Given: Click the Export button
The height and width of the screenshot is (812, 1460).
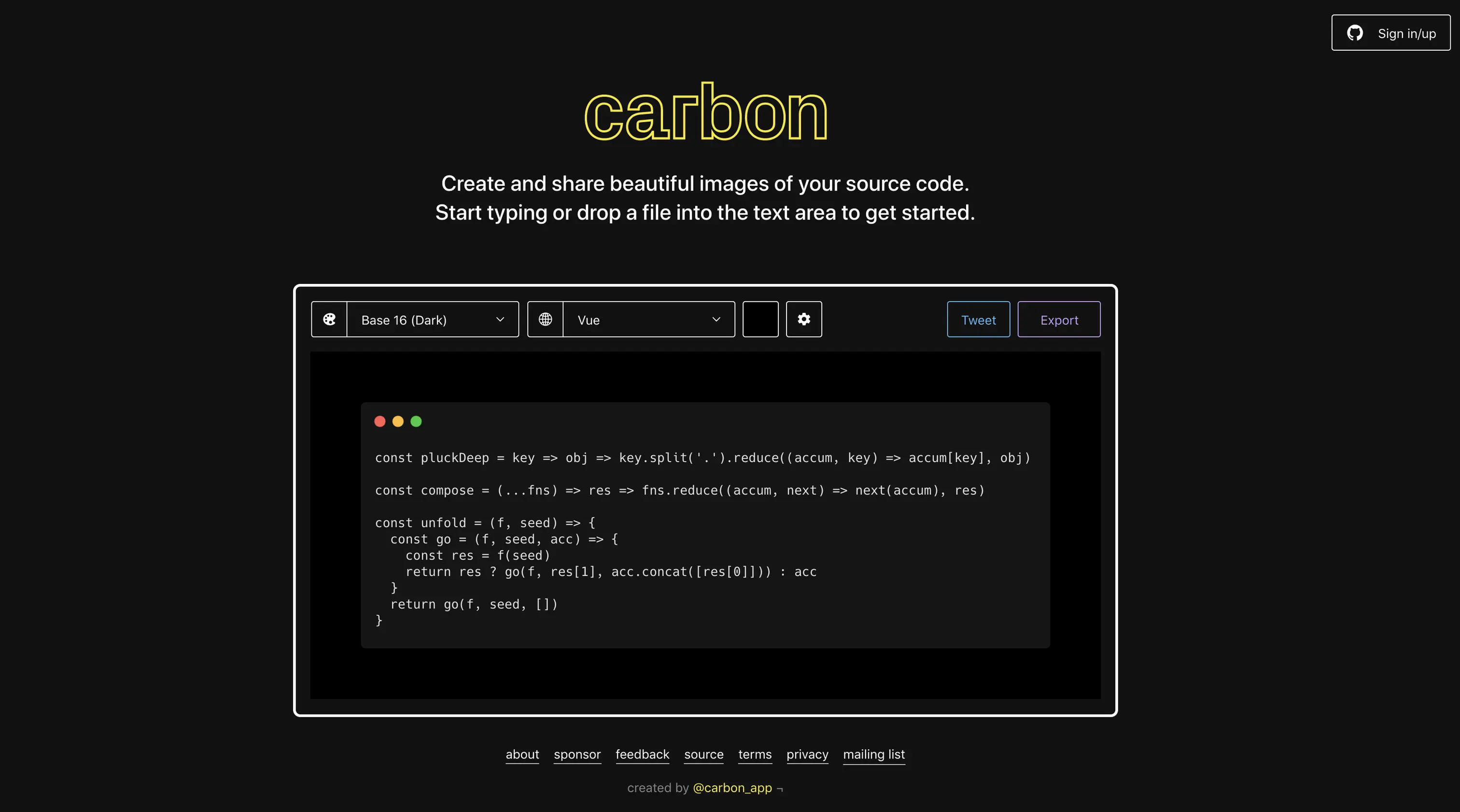Looking at the screenshot, I should coord(1059,320).
